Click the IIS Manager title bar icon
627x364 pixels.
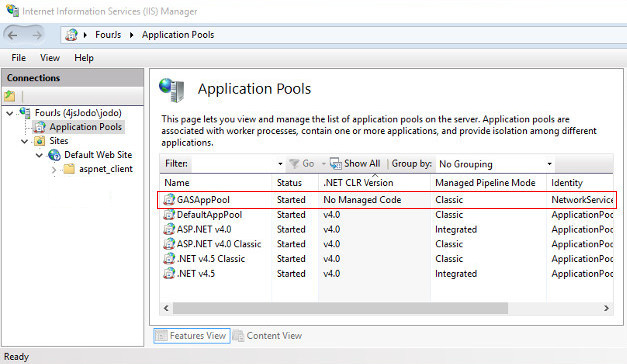pyautogui.click(x=12, y=10)
